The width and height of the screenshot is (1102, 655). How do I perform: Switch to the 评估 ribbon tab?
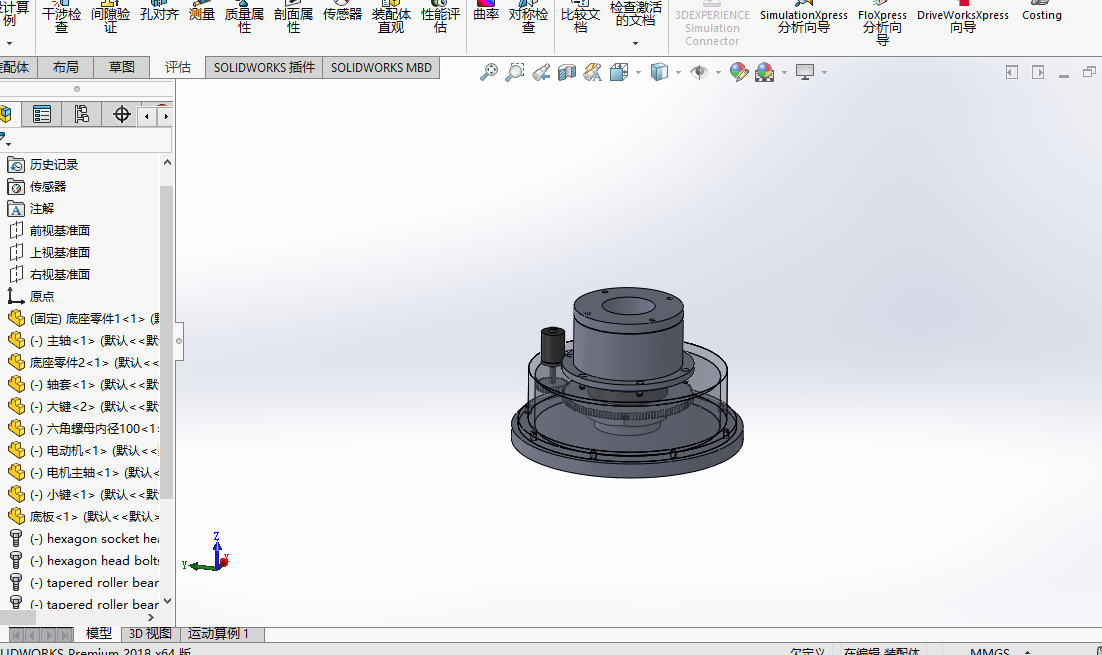click(178, 67)
